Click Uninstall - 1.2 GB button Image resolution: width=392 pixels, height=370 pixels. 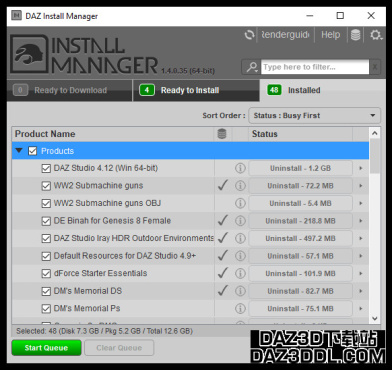[300, 168]
